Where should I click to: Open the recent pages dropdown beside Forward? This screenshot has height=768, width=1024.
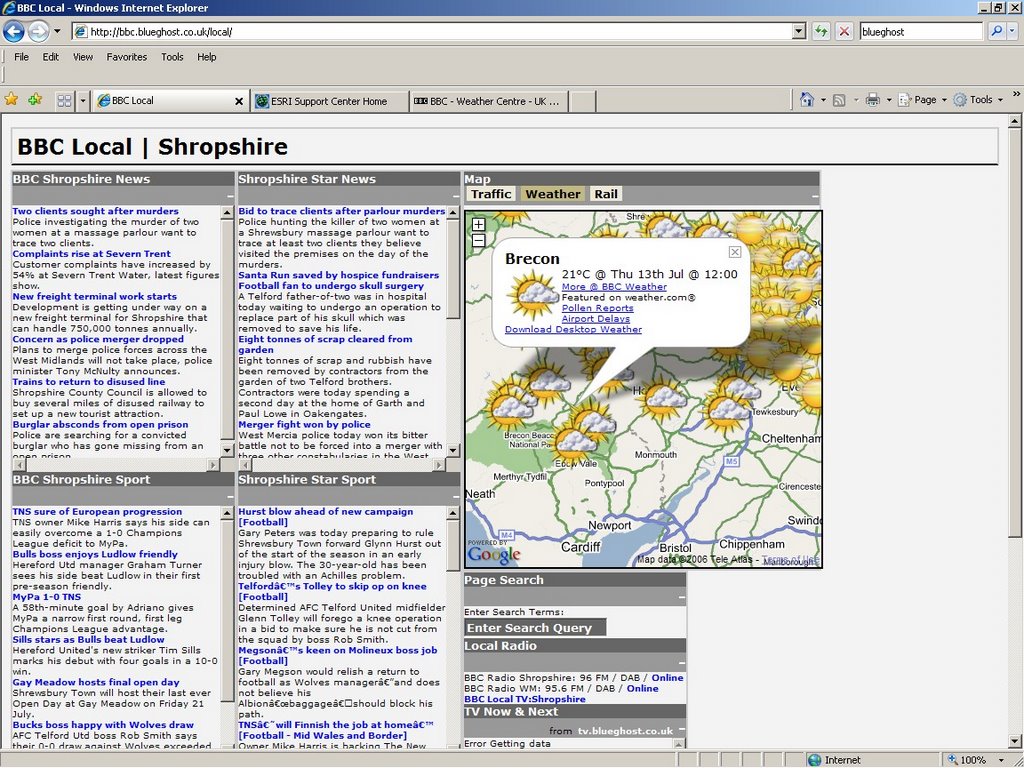57,31
